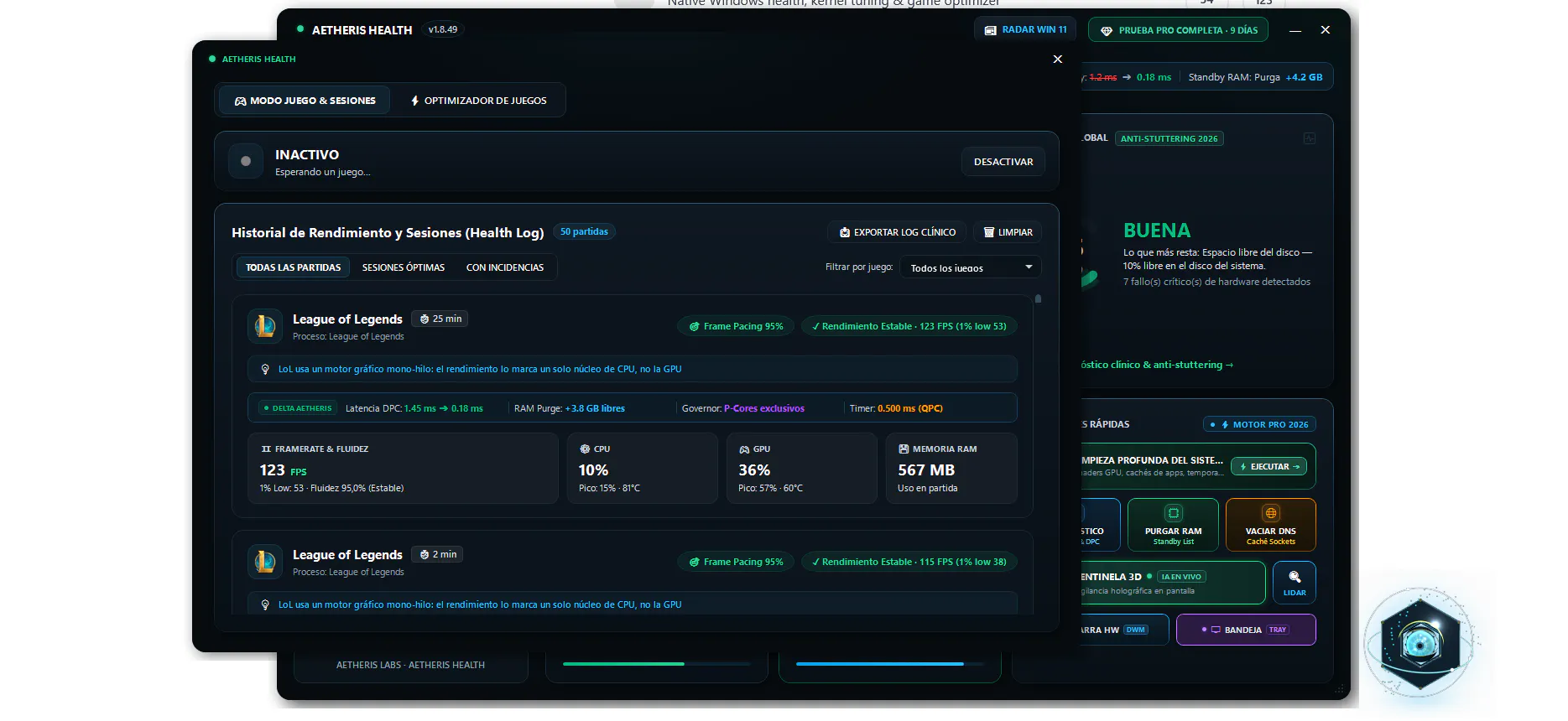Open clinical diagnostic & anti-stuttering link
This screenshot has height=721, width=1568.
point(1157,365)
